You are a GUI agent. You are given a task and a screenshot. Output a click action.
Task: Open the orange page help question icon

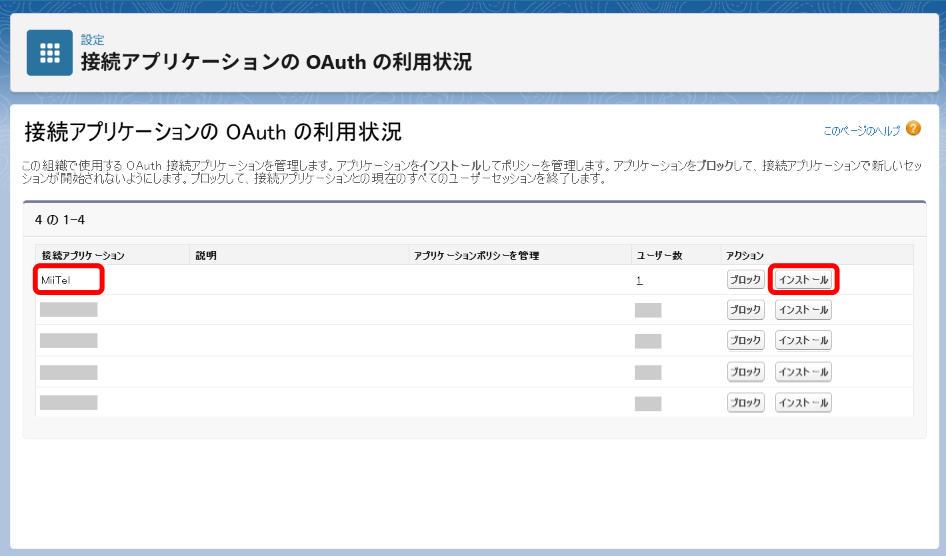point(913,128)
